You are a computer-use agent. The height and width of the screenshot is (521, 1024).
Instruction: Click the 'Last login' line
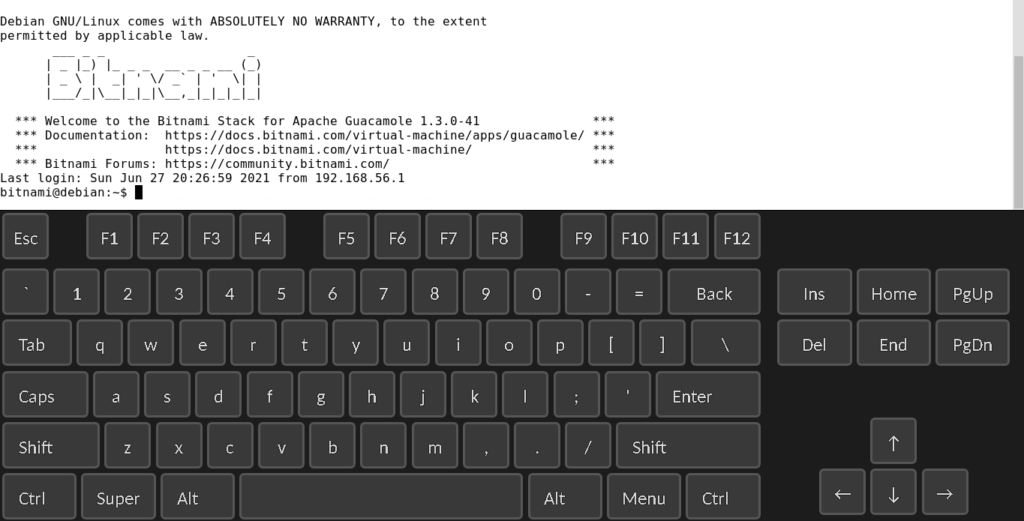click(202, 178)
